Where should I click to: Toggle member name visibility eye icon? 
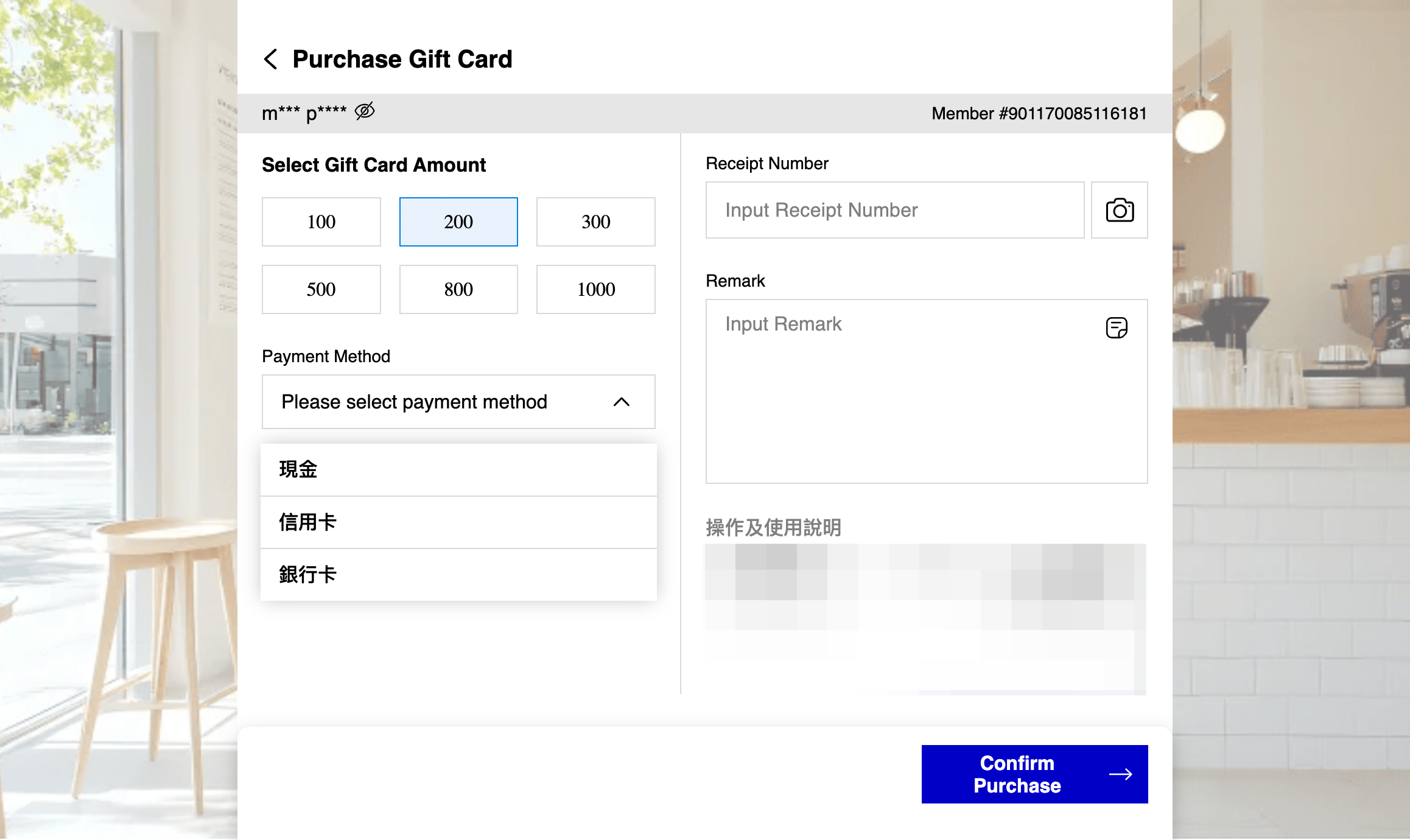[x=365, y=111]
